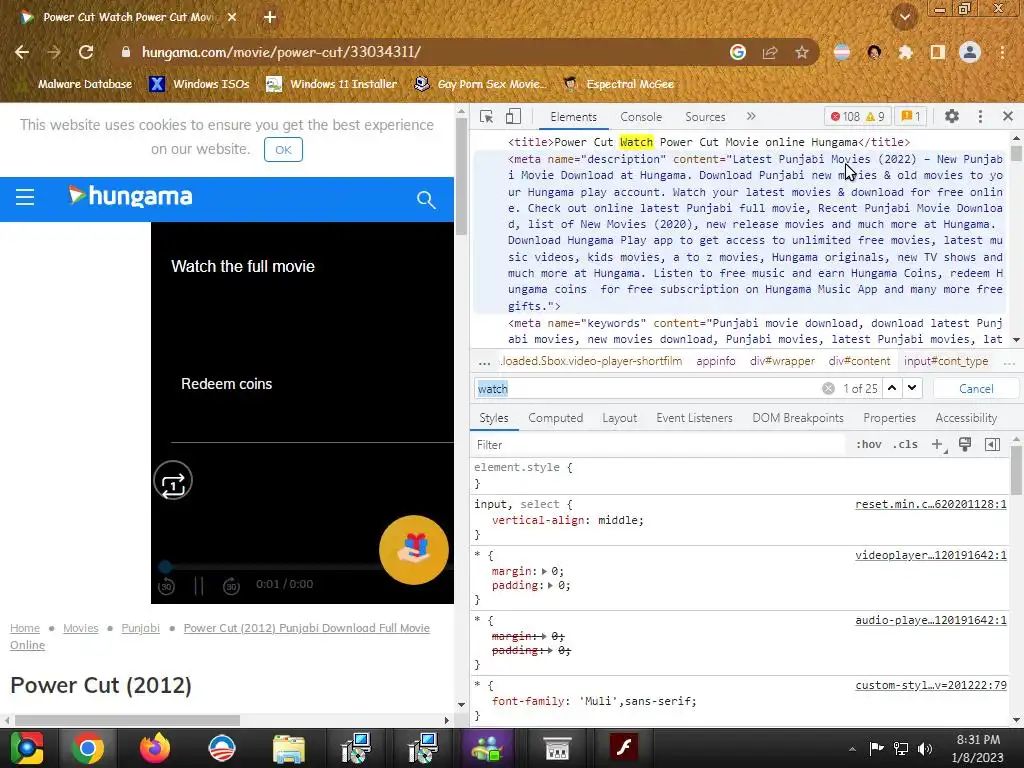Image resolution: width=1024 pixels, height=768 pixels.
Task: Go to previous search result arrow
Action: [892, 388]
